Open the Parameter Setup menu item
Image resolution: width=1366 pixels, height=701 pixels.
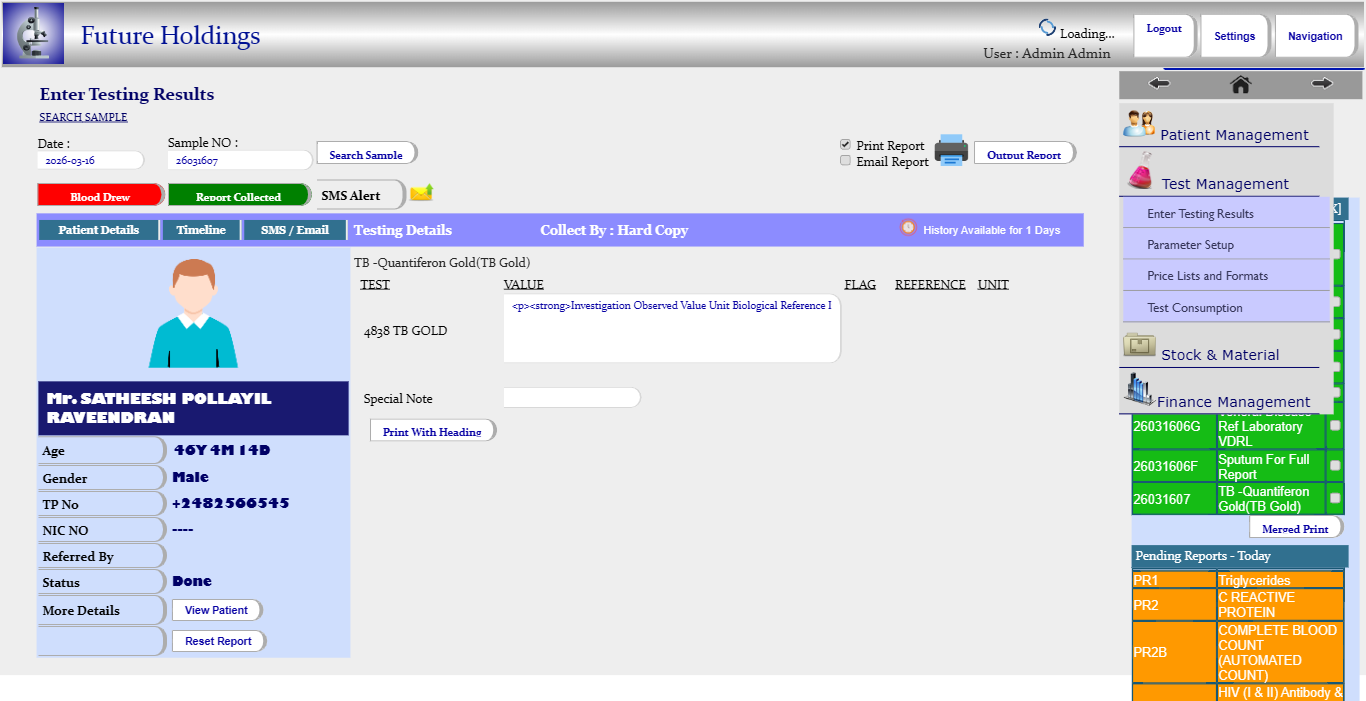click(1190, 245)
